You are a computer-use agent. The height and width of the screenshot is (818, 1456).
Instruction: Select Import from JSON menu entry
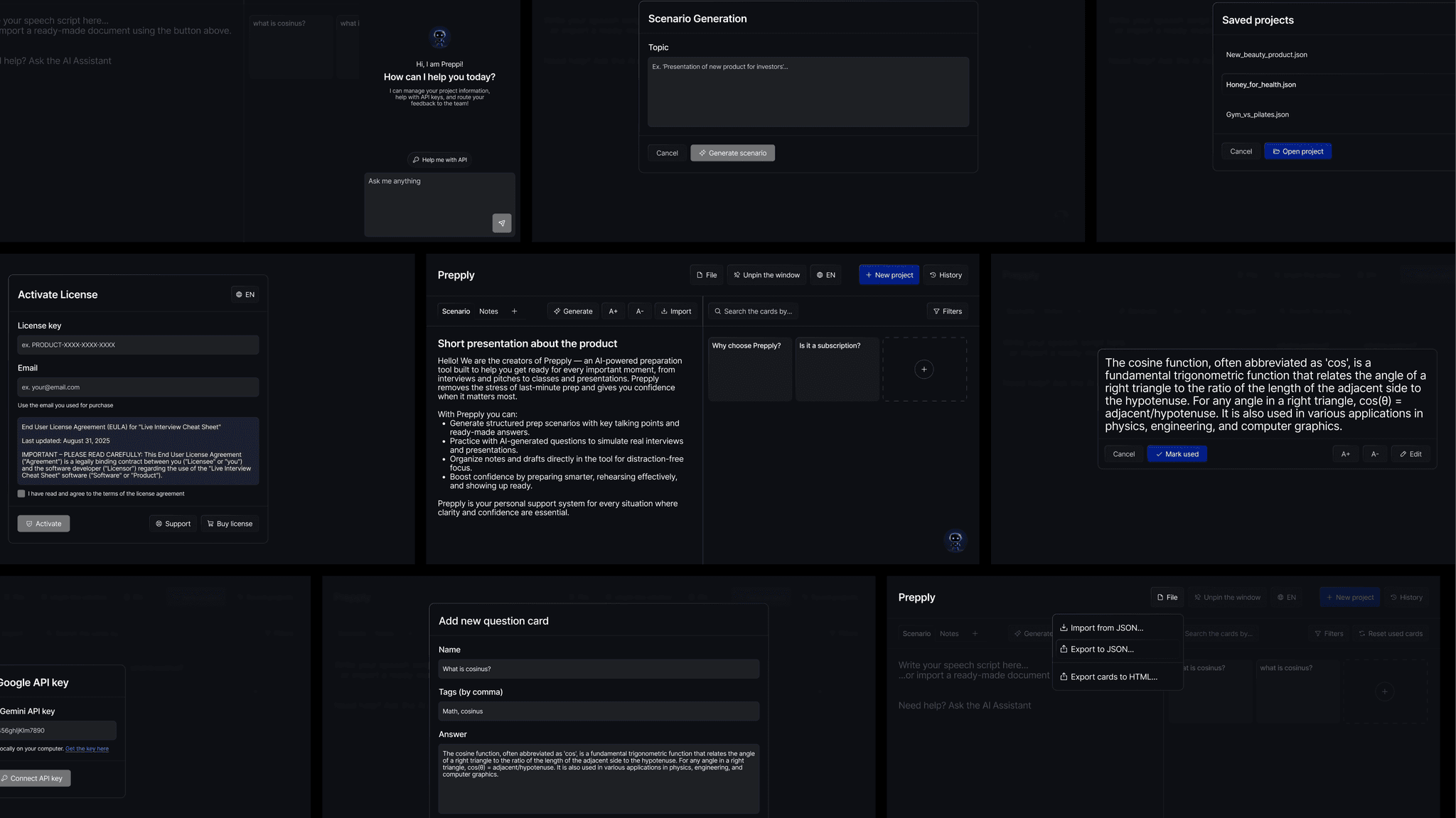pos(1106,628)
